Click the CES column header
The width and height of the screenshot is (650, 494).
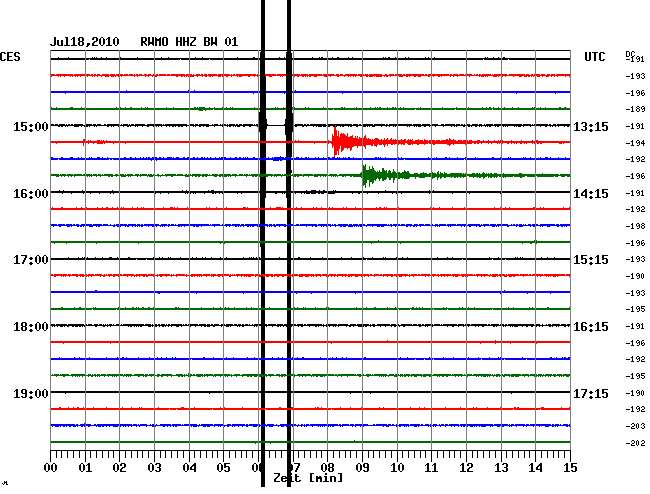point(10,57)
